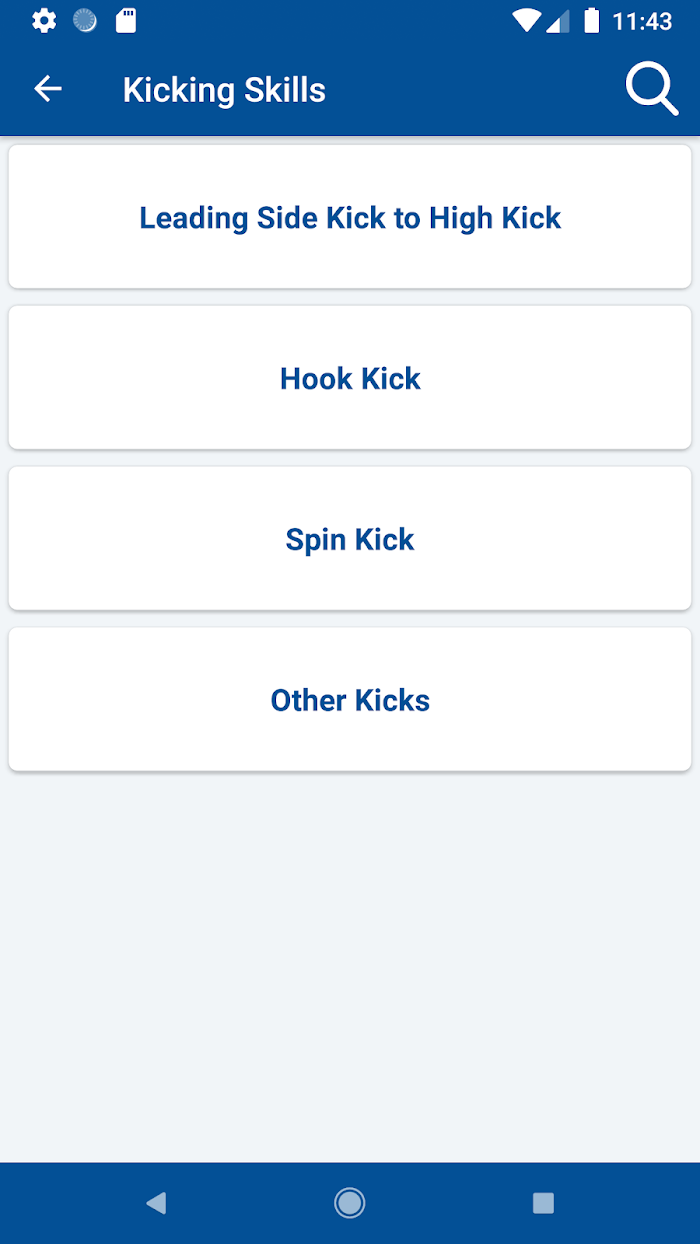700x1244 pixels.
Task: Tap the Kicking Skills title
Action: [x=224, y=90]
